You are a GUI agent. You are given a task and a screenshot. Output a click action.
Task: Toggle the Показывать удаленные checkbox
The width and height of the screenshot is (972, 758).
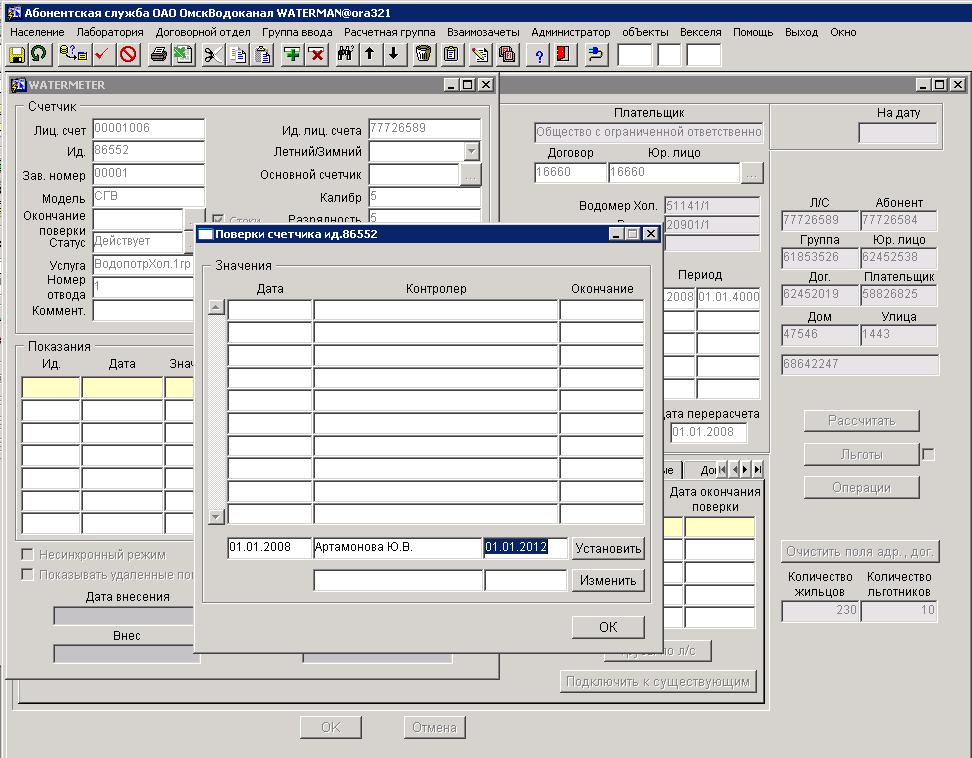coord(28,574)
